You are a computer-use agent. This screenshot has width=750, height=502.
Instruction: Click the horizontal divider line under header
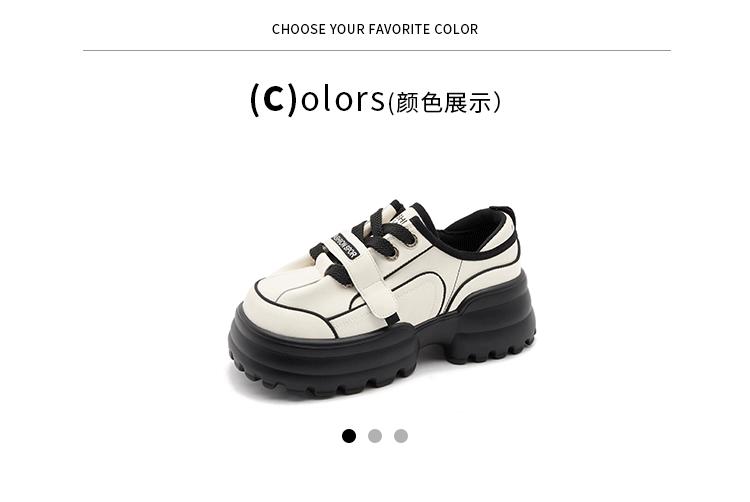(x=376, y=50)
